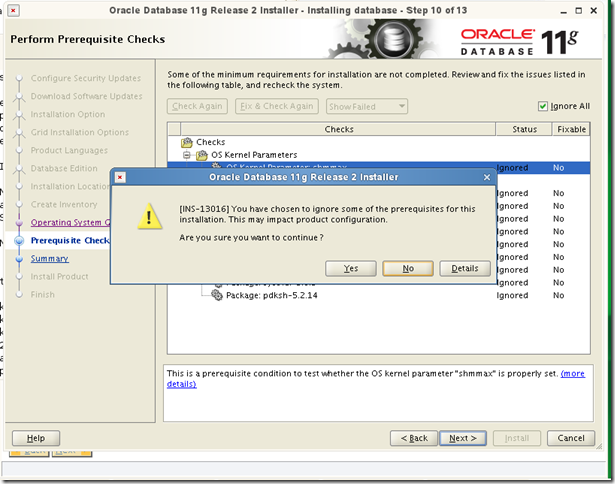Select the Package: pdksh-5.2.14 row
The height and width of the screenshot is (484, 615).
click(378, 295)
